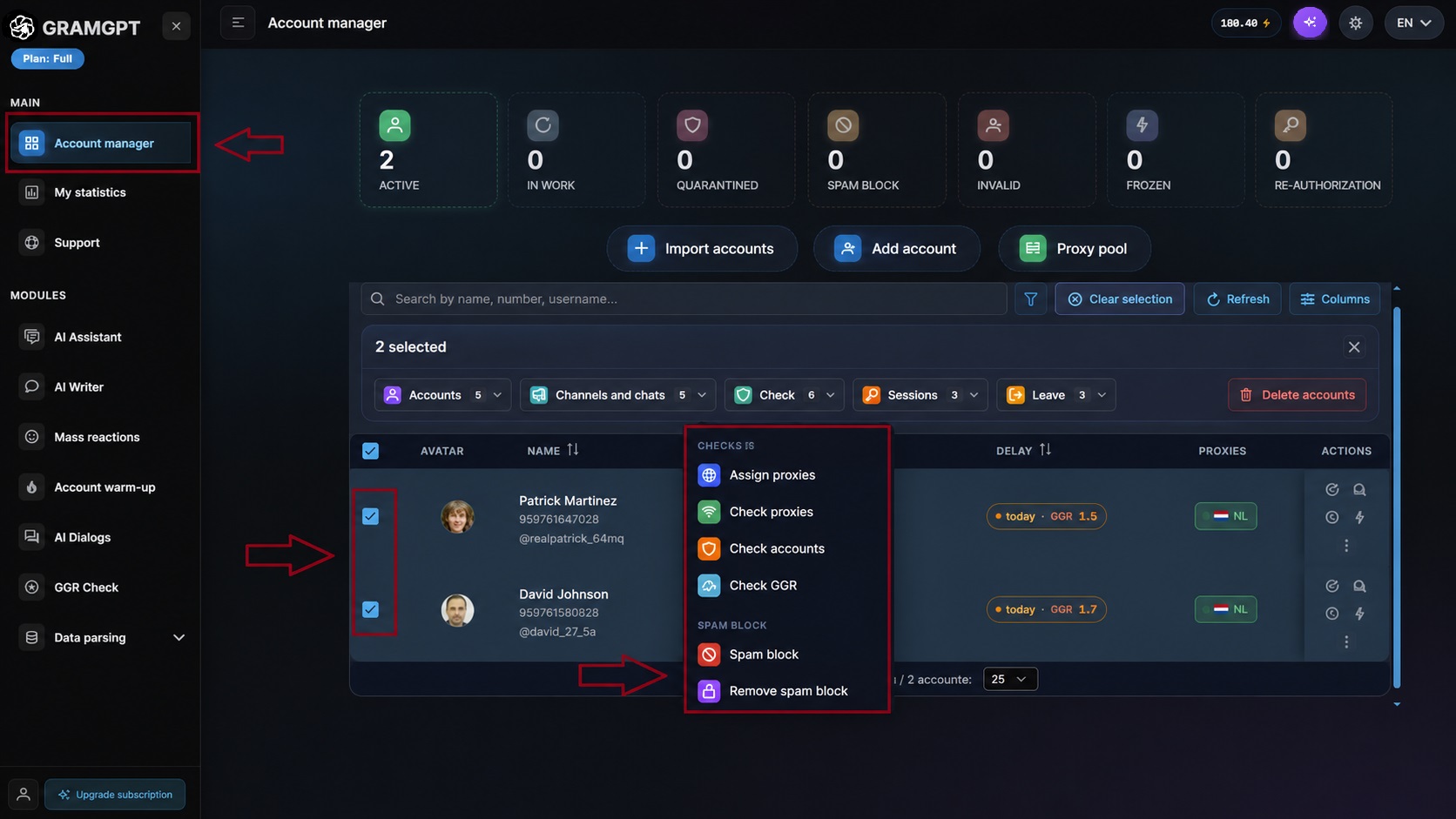This screenshot has width=1456, height=819.
Task: Click Add account button
Action: point(896,249)
